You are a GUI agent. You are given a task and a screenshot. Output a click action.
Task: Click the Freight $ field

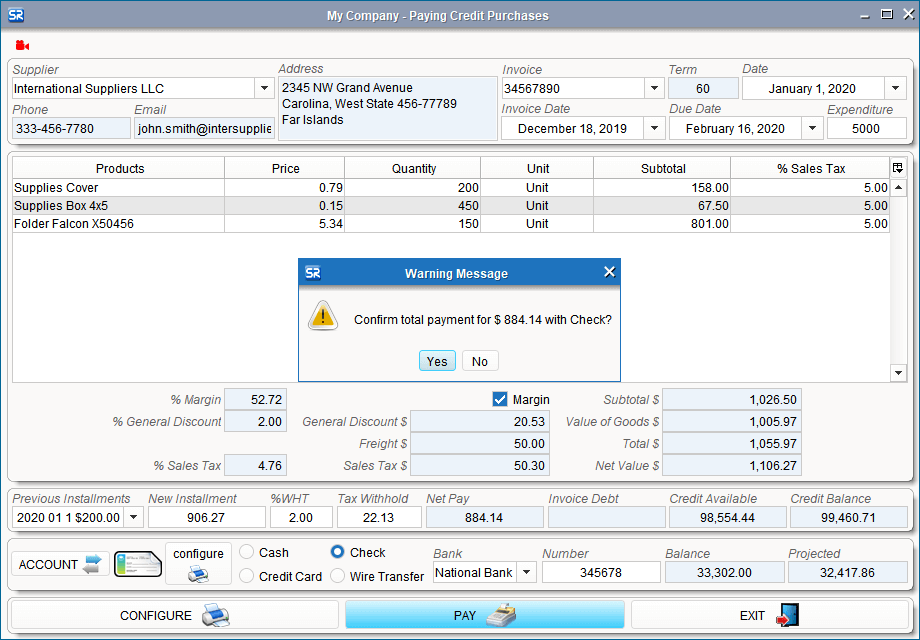480,443
